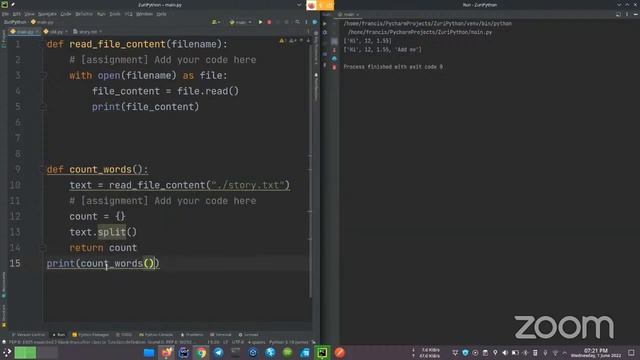Open the Tools menu
Image resolution: width=640 pixels, height=360 pixels.
click(x=115, y=14)
